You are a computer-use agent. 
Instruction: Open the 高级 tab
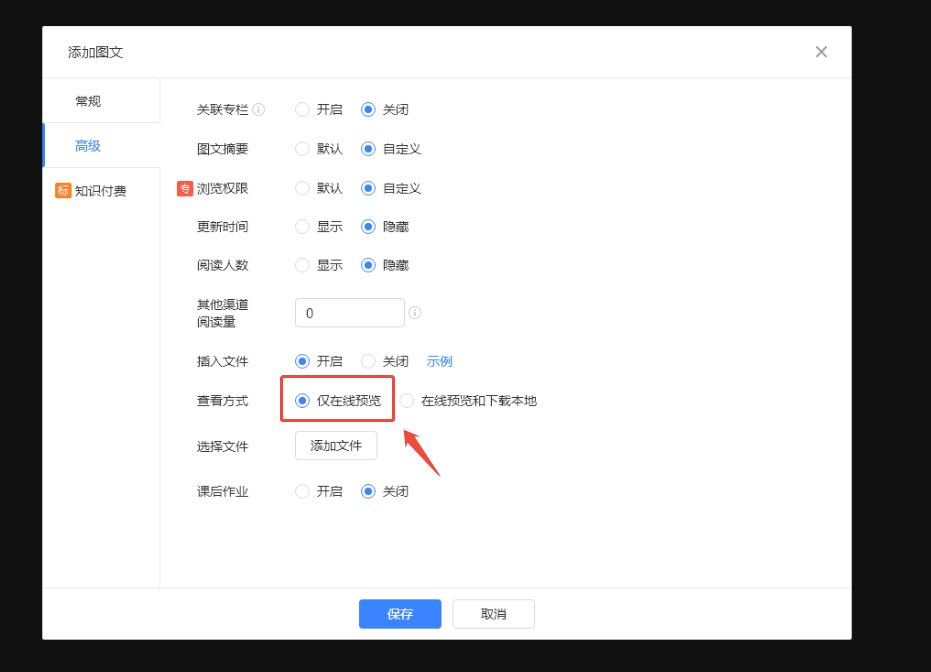pyautogui.click(x=88, y=146)
